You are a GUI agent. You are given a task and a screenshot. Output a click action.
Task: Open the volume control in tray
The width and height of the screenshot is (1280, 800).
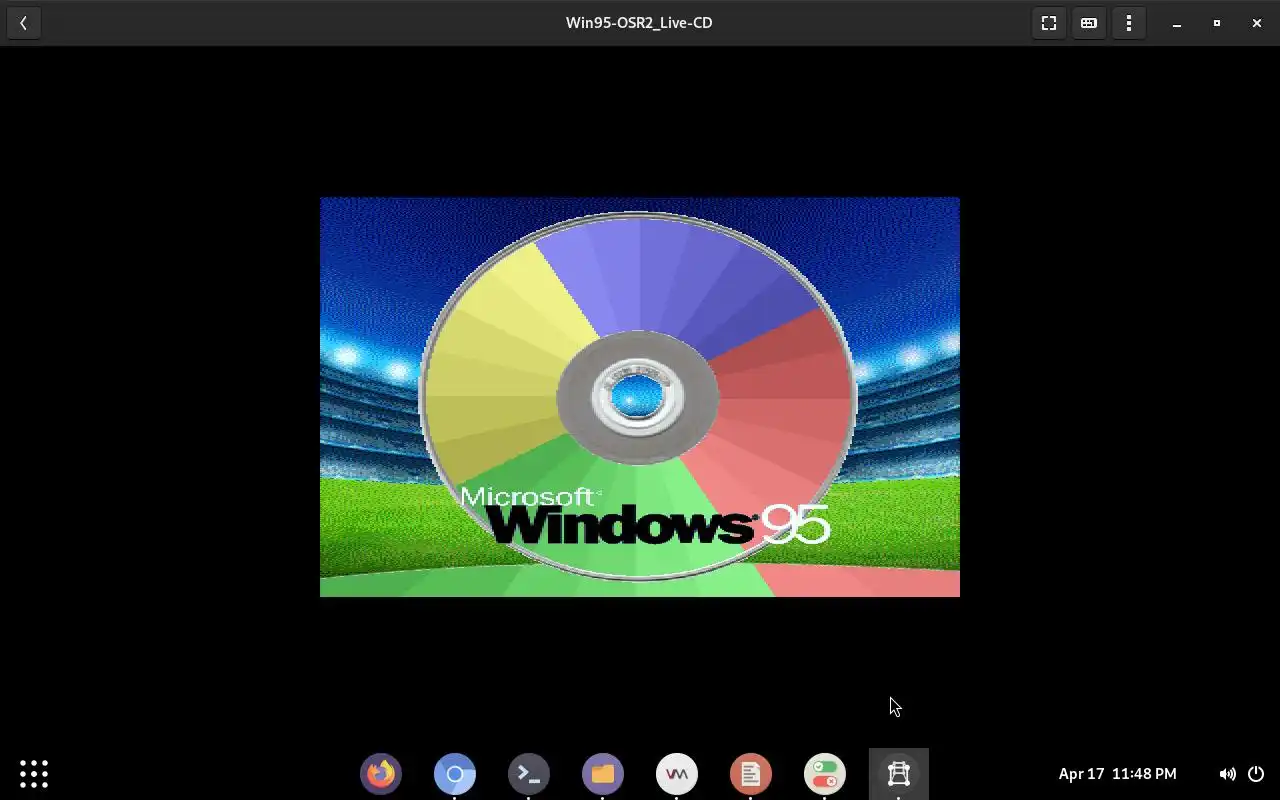point(1227,774)
